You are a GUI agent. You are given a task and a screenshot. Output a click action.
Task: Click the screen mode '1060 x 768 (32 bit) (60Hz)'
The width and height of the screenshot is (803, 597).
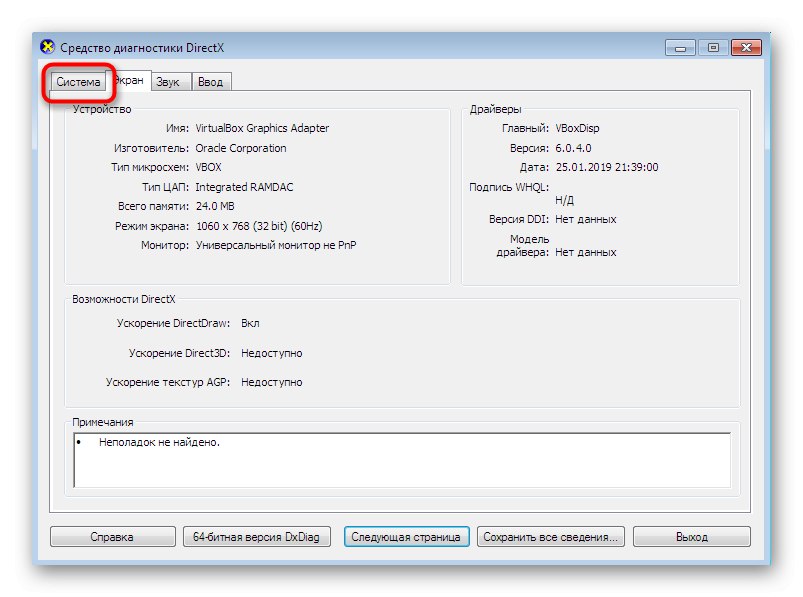coord(259,226)
